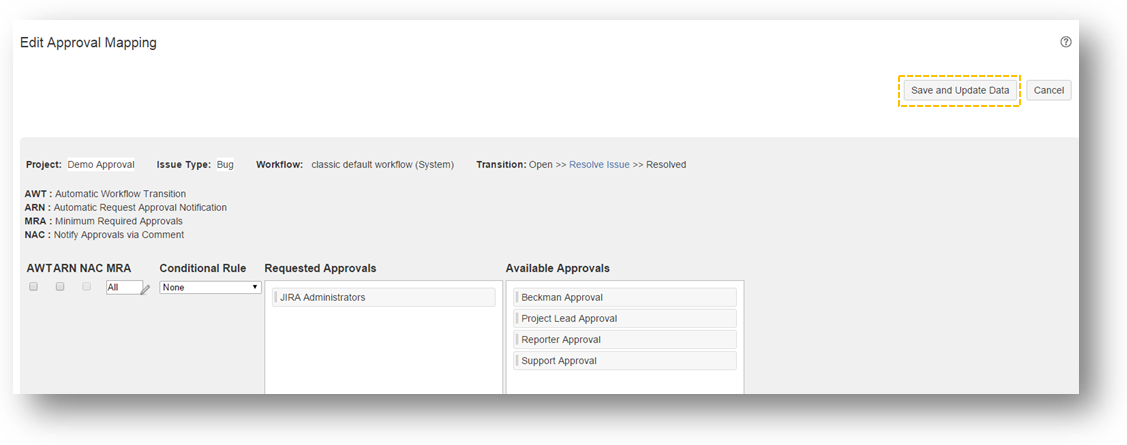Toggle the ARN checkbox

[x=60, y=287]
